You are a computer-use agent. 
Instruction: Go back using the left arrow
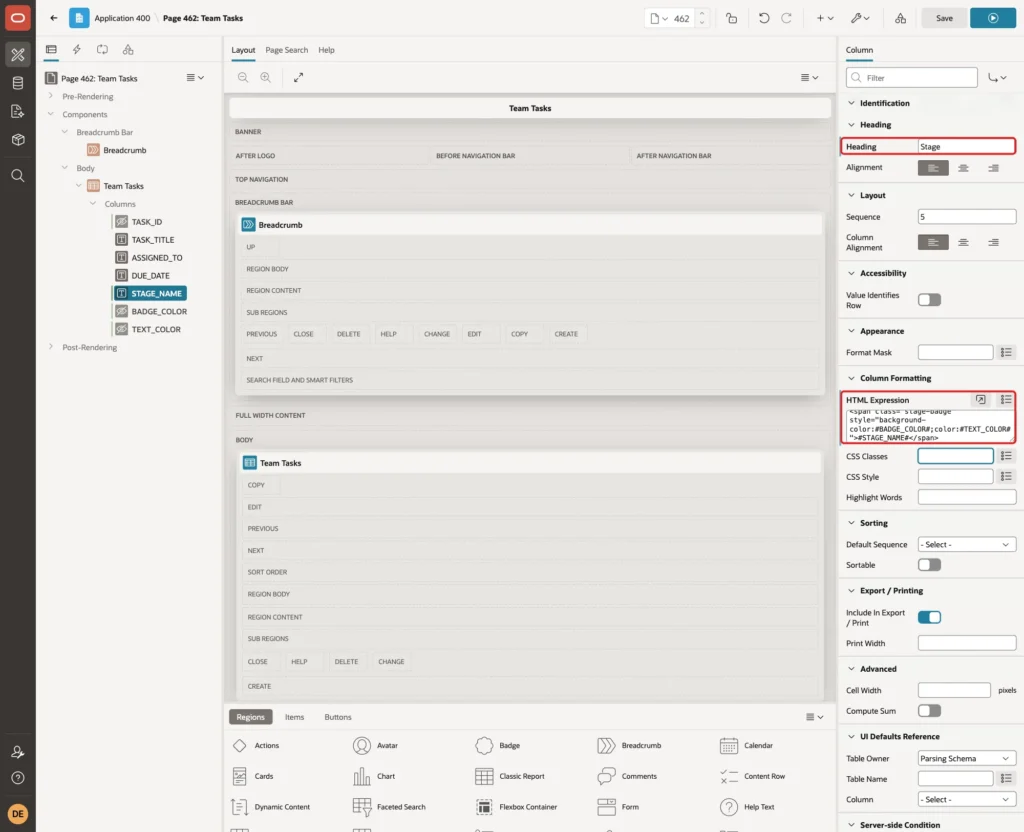54,18
